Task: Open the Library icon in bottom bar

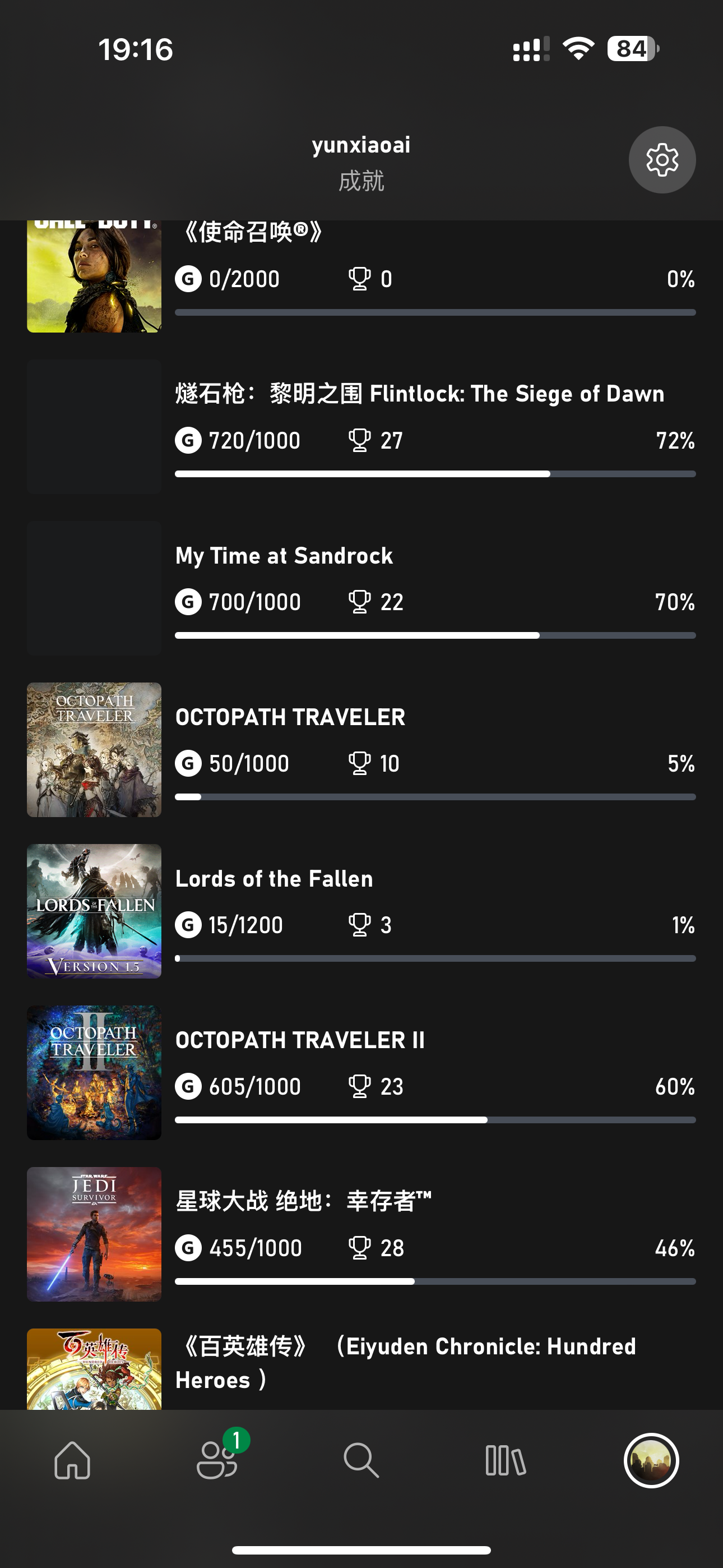Action: coord(505,1460)
